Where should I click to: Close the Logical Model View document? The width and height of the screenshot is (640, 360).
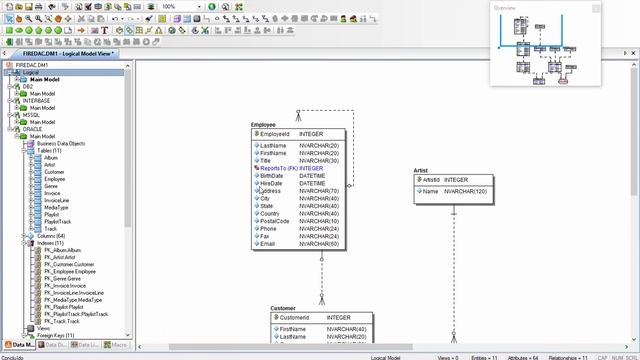tap(633, 53)
